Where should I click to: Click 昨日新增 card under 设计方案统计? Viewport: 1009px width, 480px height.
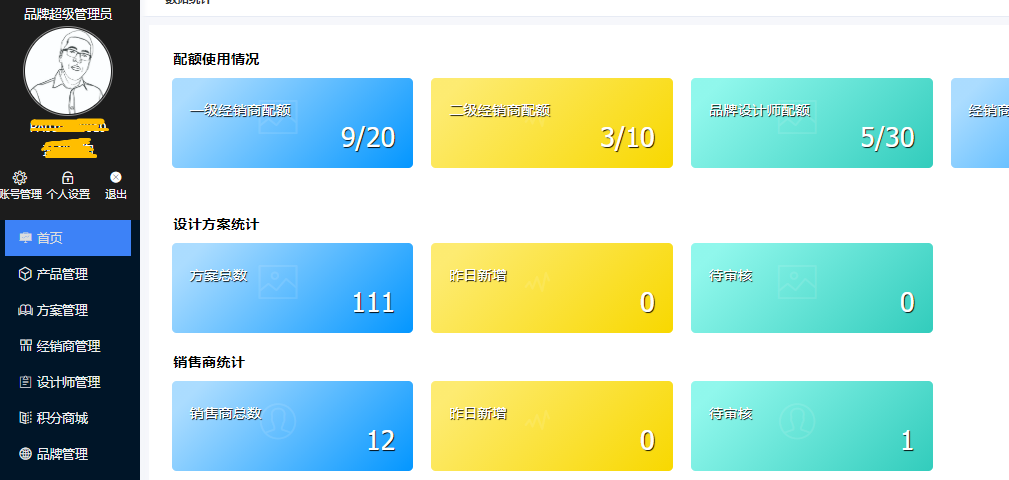click(552, 288)
